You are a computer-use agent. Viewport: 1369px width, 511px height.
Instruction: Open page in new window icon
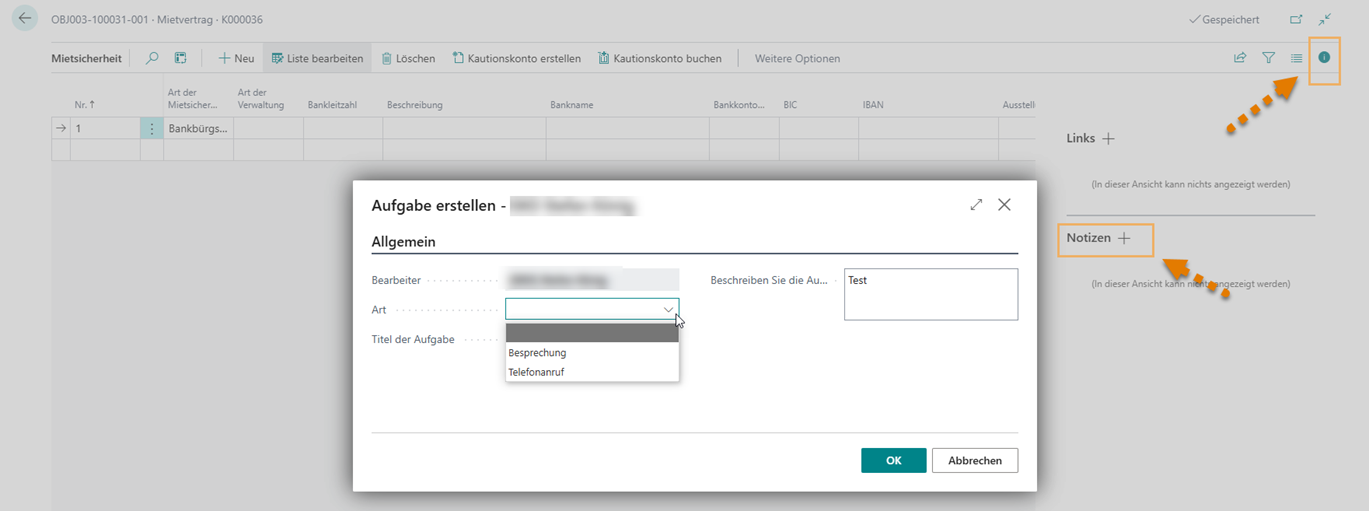pos(1296,19)
